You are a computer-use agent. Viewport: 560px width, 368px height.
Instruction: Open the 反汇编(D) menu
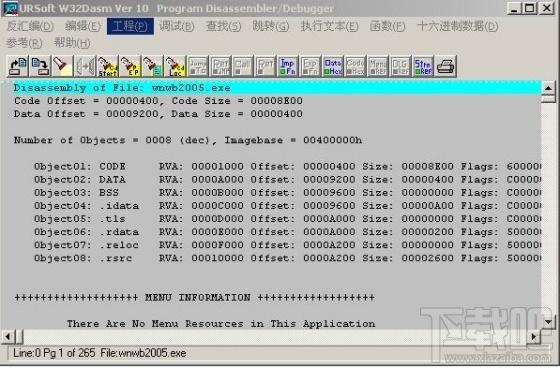click(x=30, y=26)
